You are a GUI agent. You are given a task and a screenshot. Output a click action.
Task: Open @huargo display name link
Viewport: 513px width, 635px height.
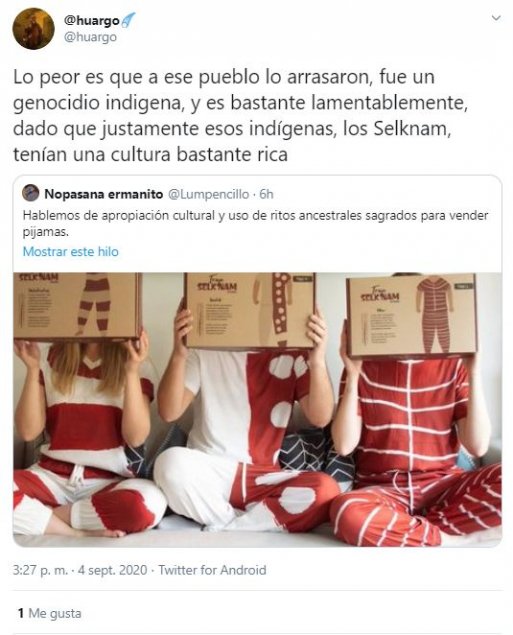click(92, 20)
